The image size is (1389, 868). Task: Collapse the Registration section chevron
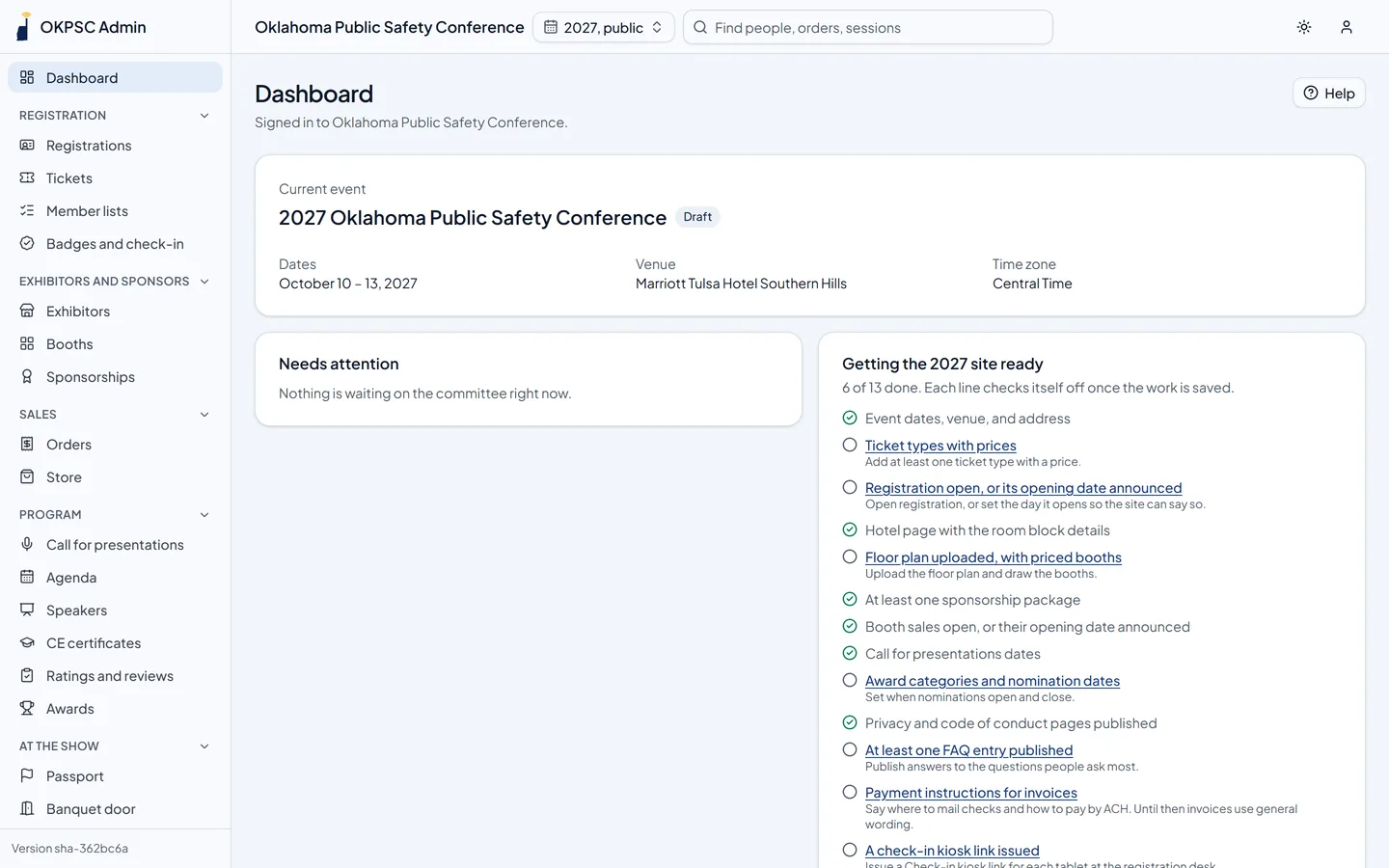[204, 116]
